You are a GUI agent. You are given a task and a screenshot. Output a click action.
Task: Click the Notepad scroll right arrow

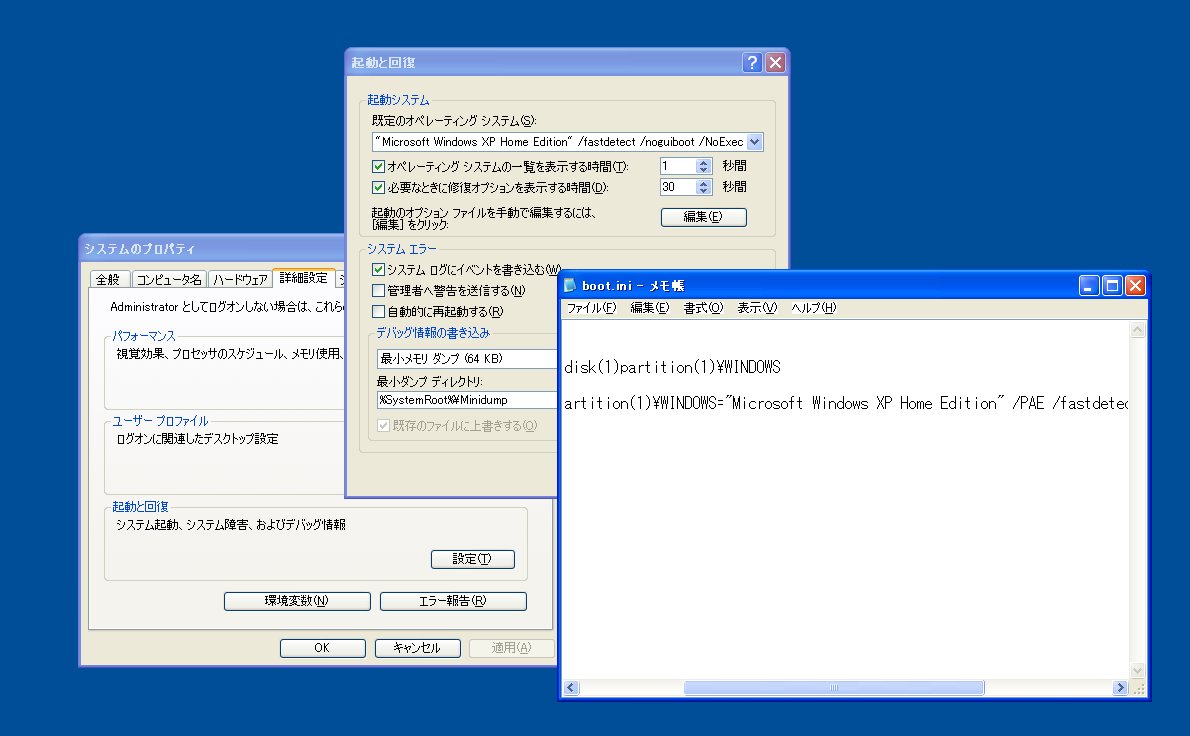(x=1120, y=687)
